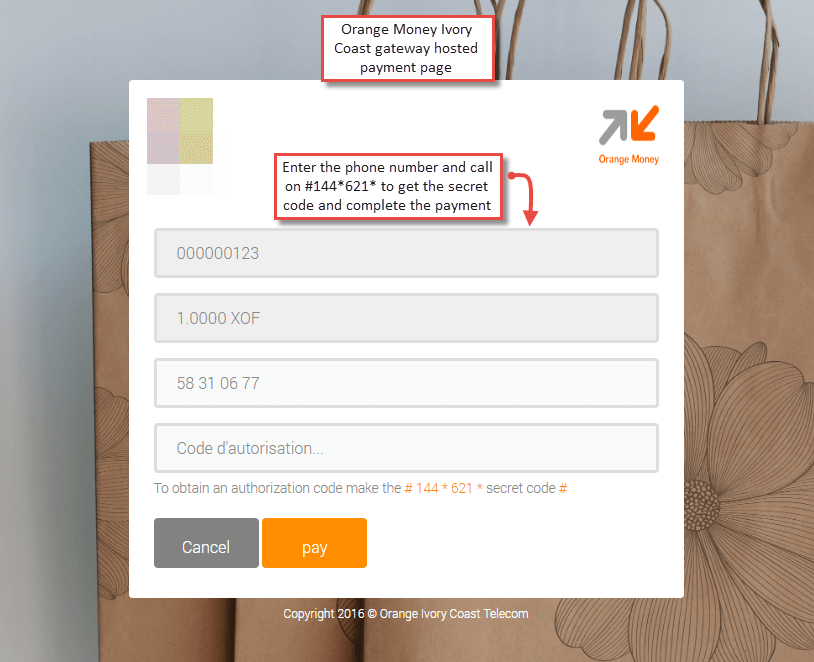Click the order number field 000000123
The image size is (814, 662).
point(406,253)
